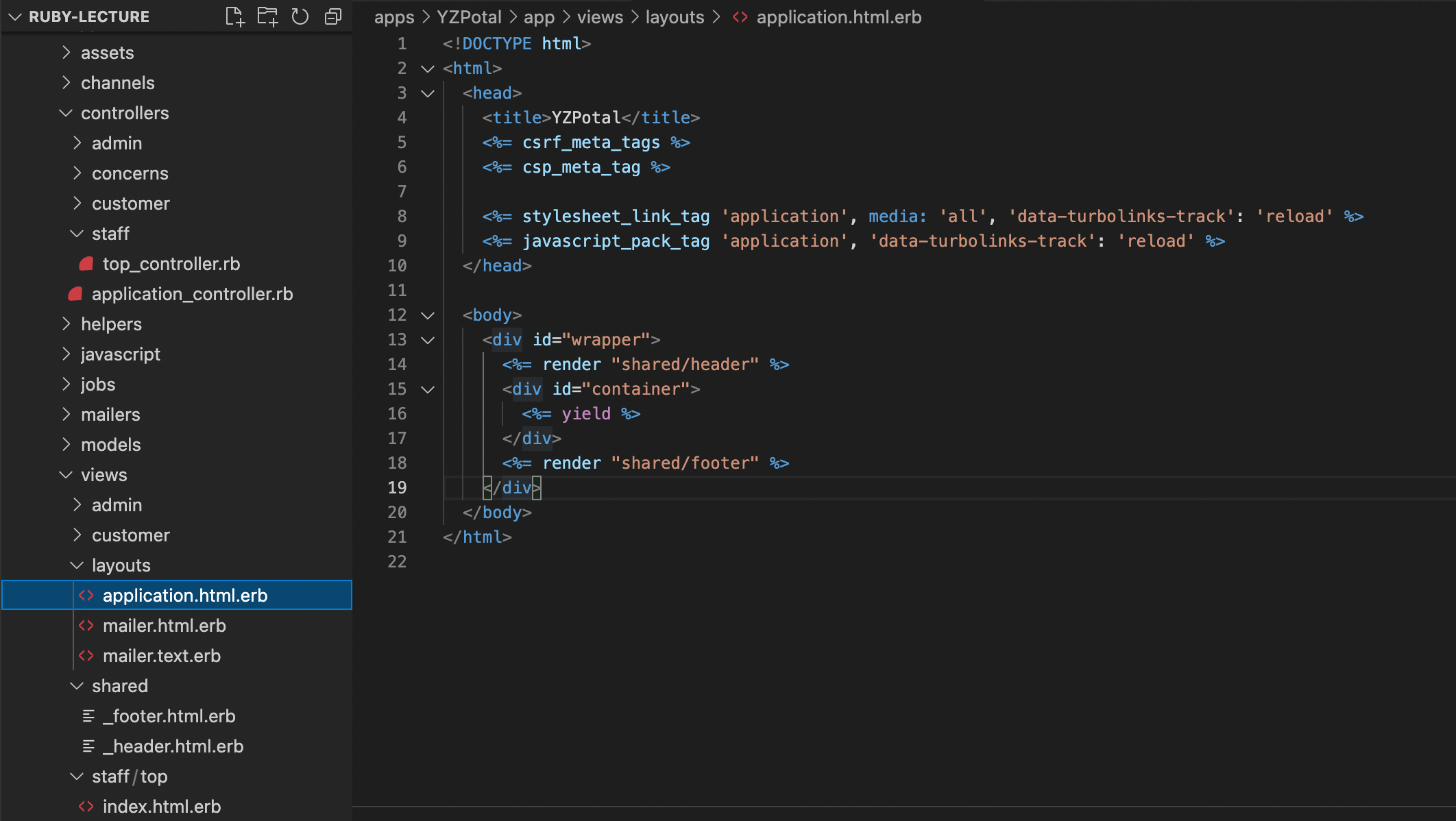Click the Refresh Explorer icon
The width and height of the screenshot is (1456, 821).
click(x=300, y=16)
